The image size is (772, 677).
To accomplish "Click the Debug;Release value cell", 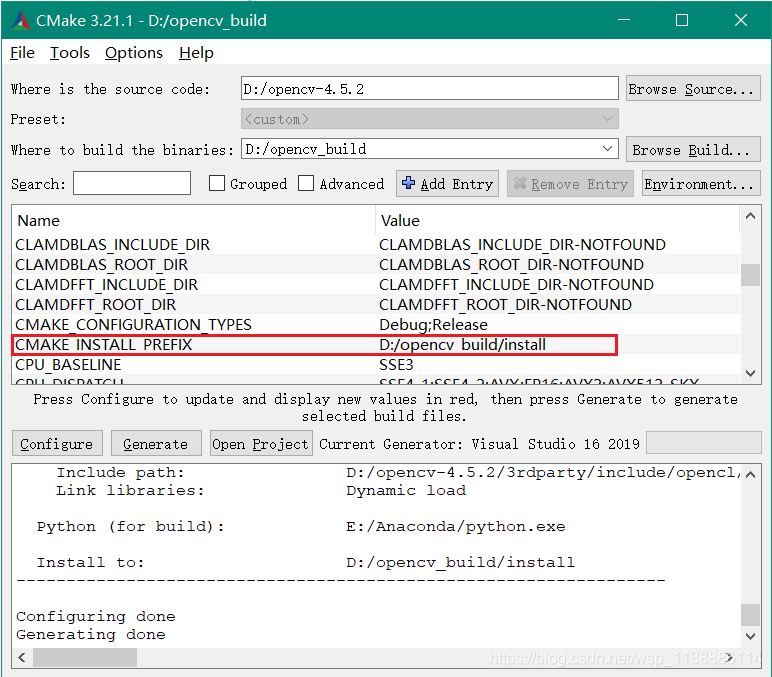I will (x=433, y=325).
